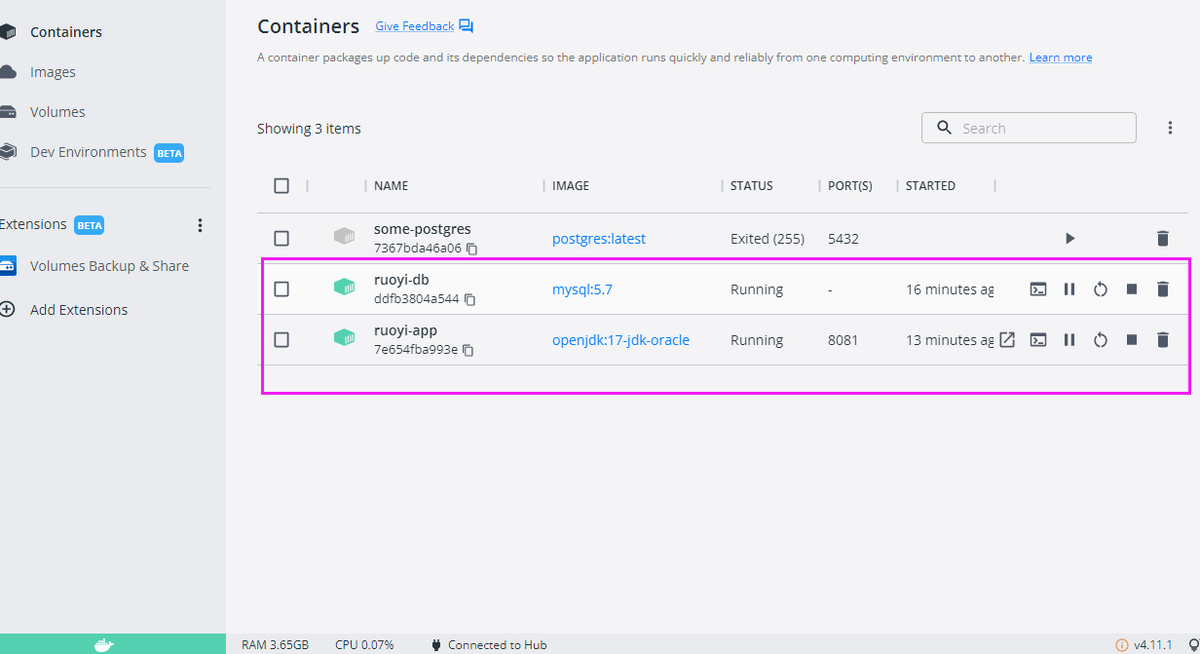Click port 8081 of ruoyi-app
The image size is (1200, 654).
tap(843, 340)
